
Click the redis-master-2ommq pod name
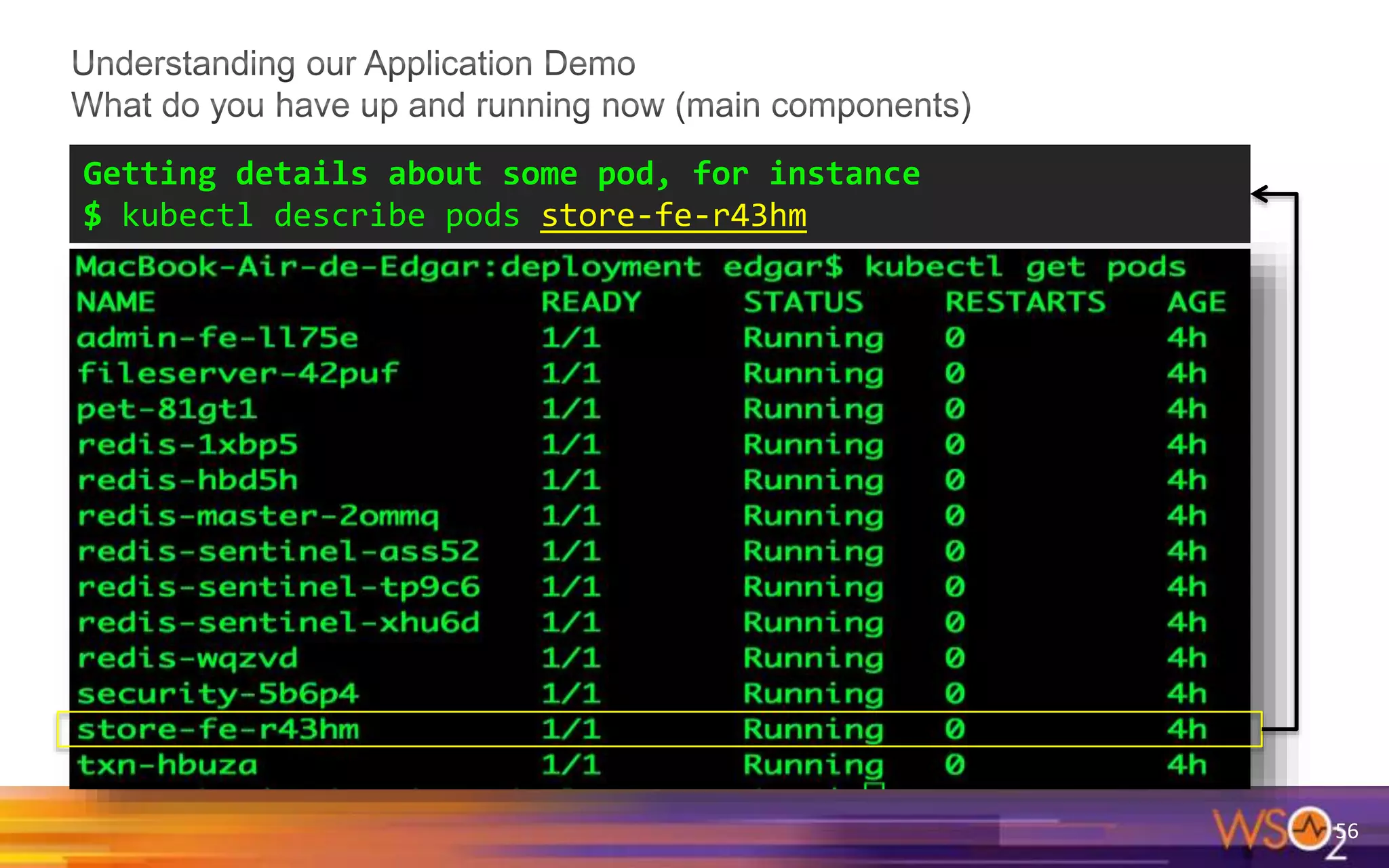[x=258, y=516]
